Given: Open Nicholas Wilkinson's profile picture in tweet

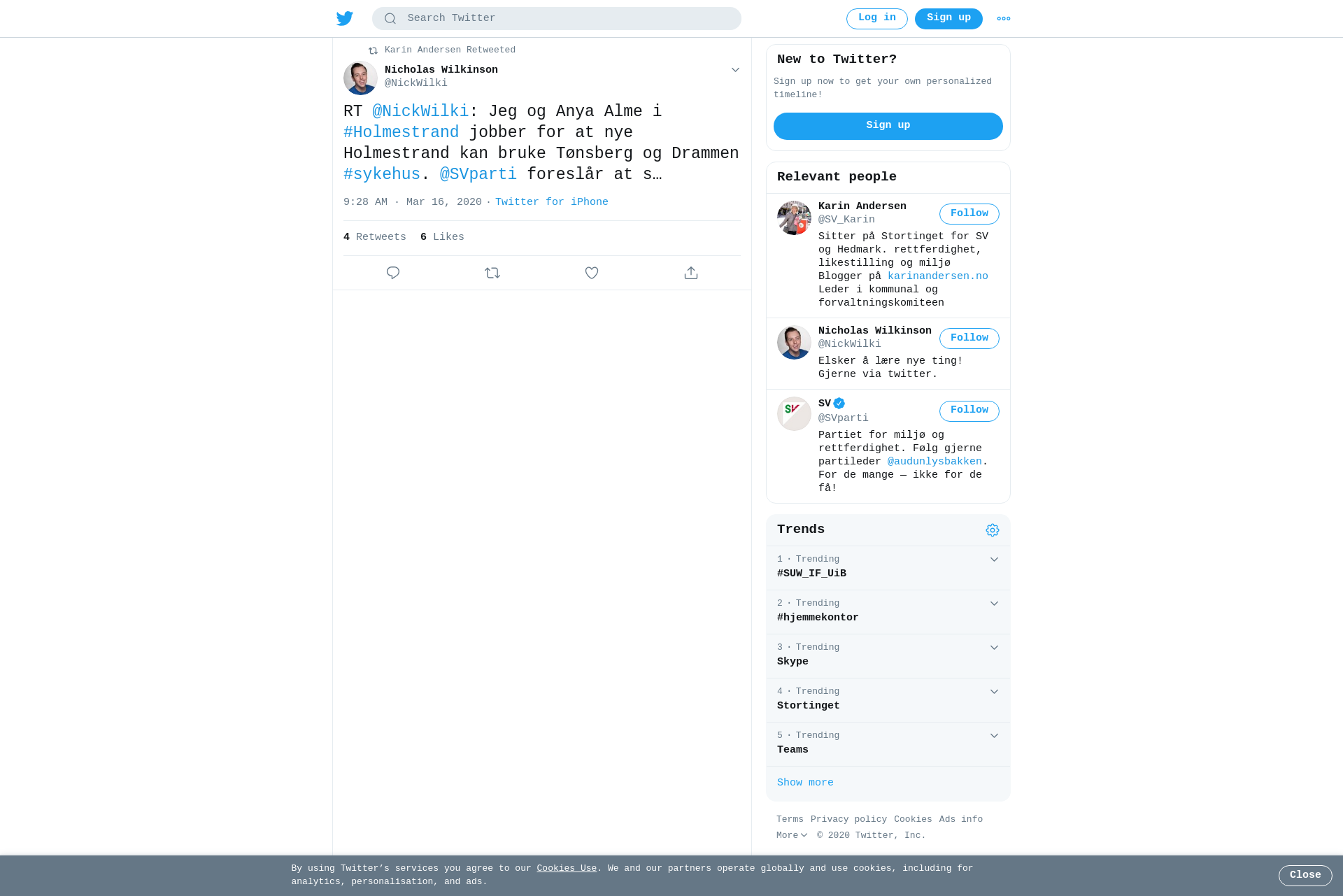Looking at the screenshot, I should click(x=360, y=78).
